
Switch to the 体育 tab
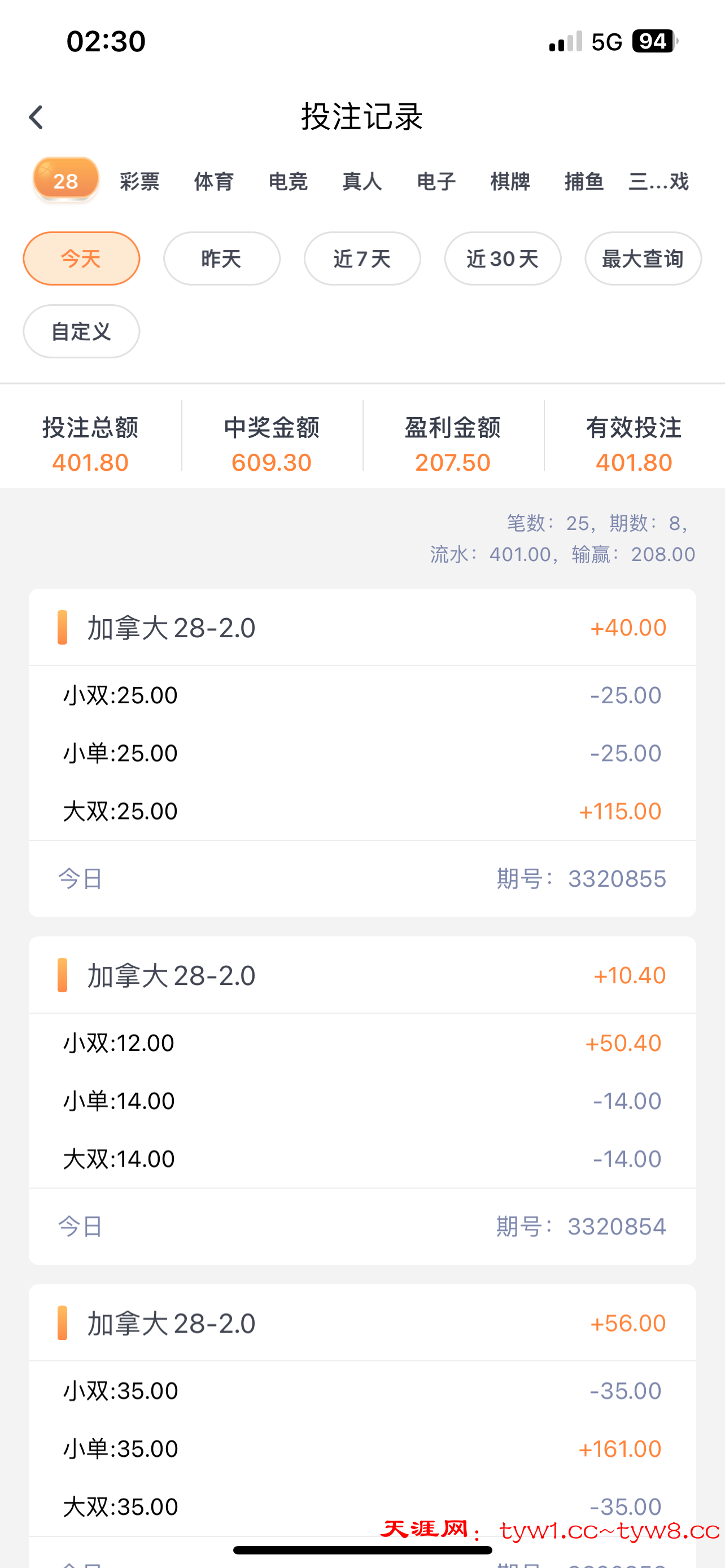pos(213,181)
